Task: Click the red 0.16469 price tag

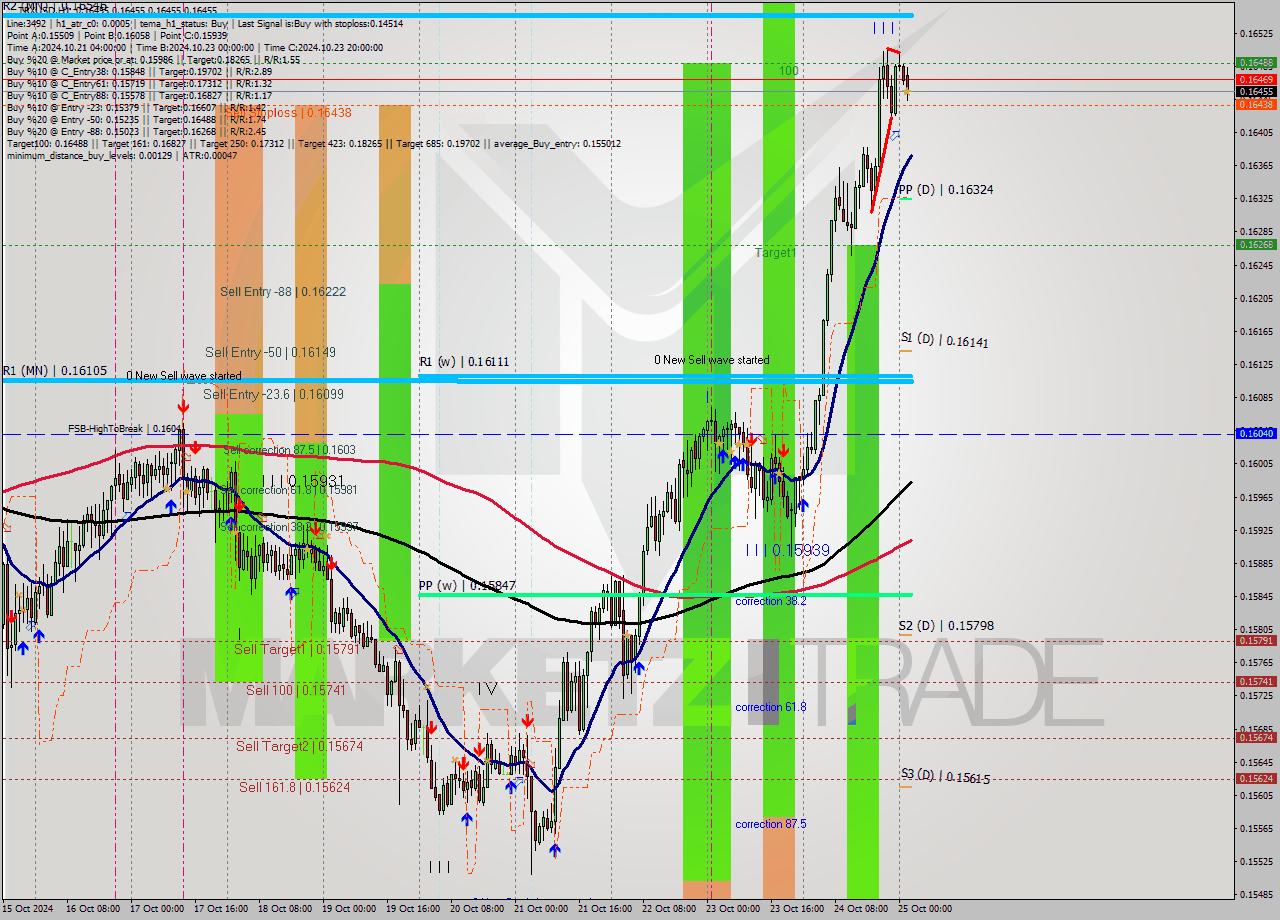Action: click(1256, 78)
